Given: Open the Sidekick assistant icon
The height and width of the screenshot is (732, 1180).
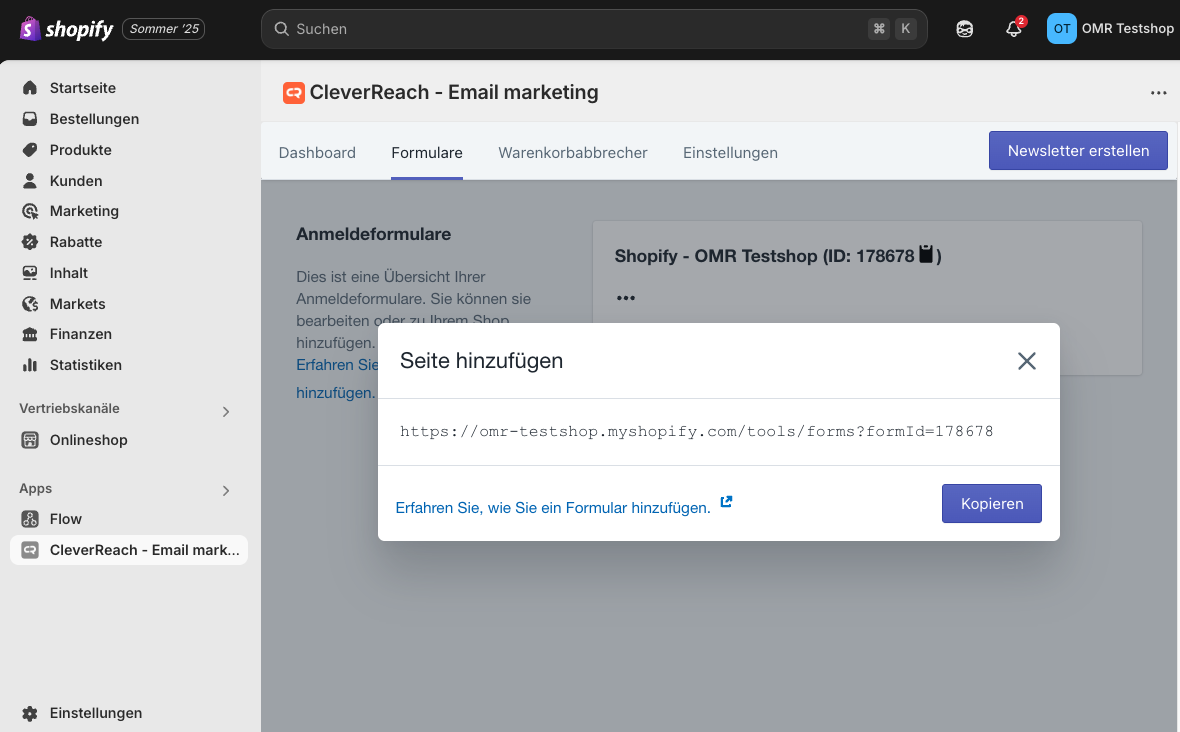Looking at the screenshot, I should click(x=964, y=29).
